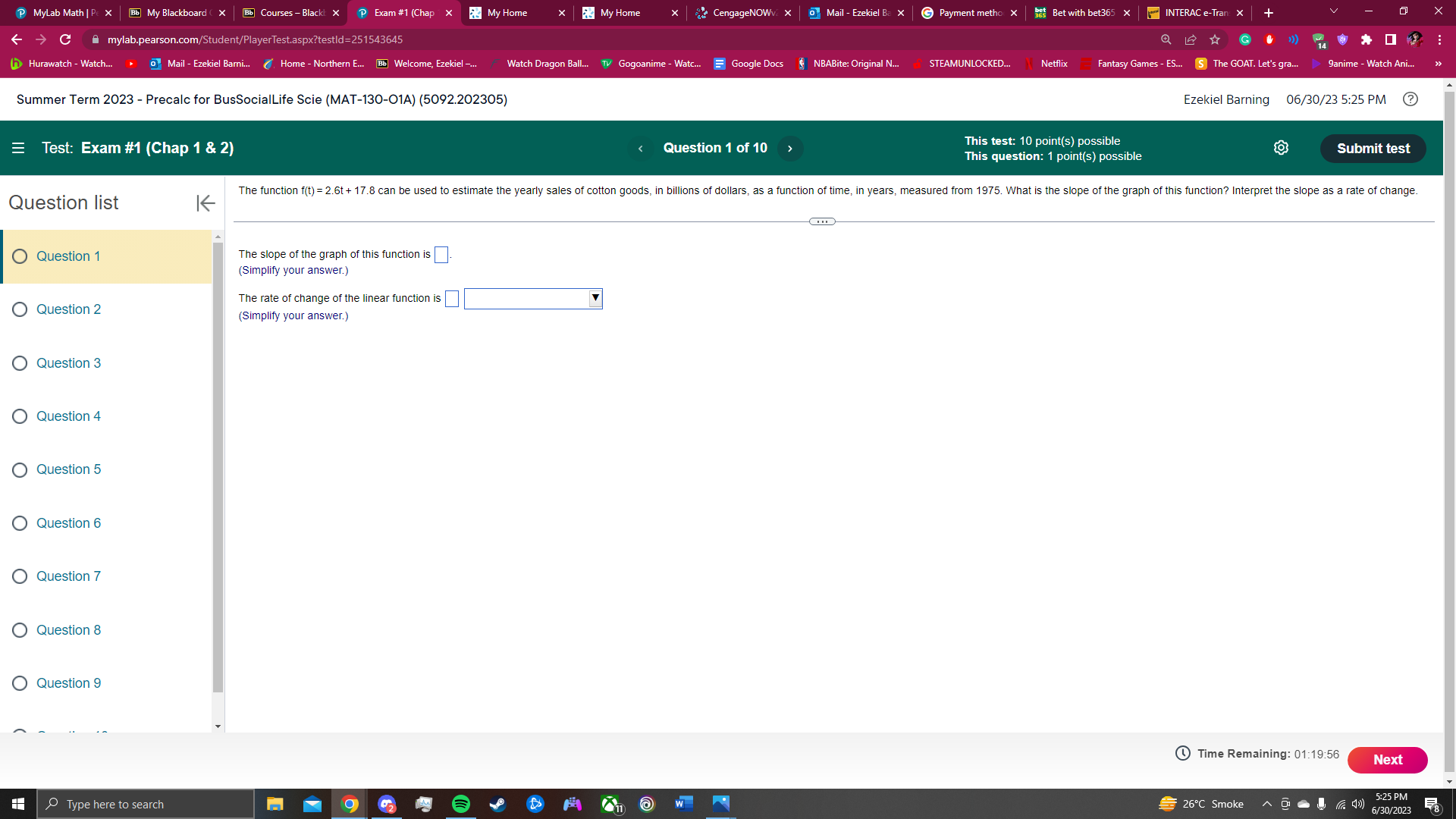Open the rate of change dropdown

(x=595, y=298)
